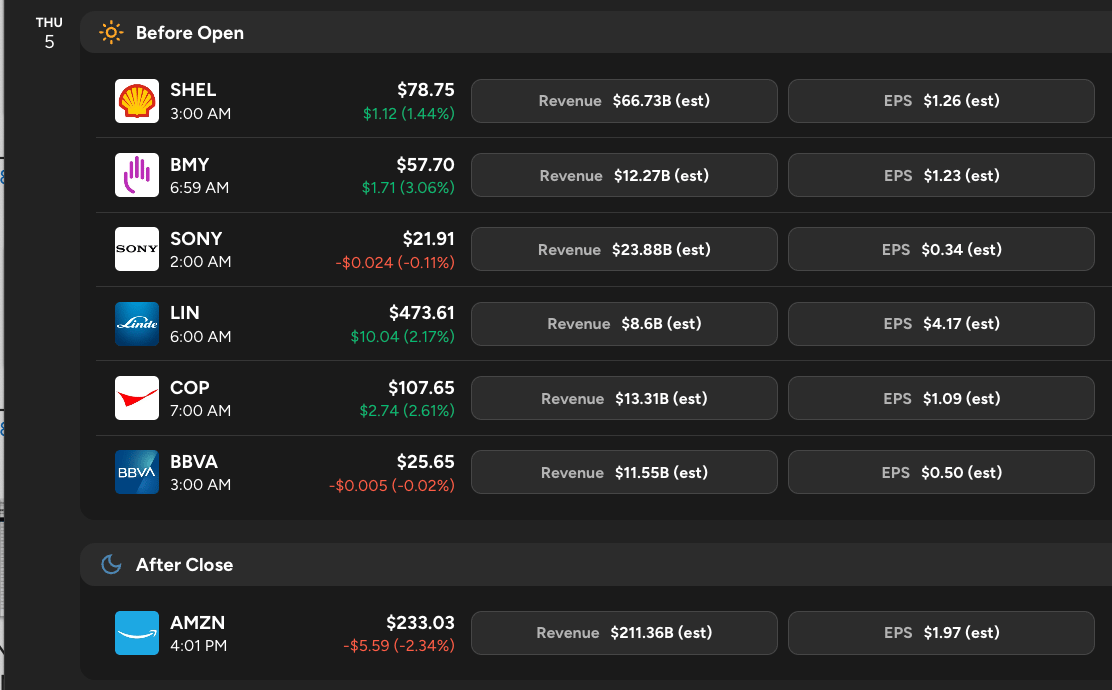Click BMY price $57.70
Image resolution: width=1112 pixels, height=690 pixels.
point(426,165)
